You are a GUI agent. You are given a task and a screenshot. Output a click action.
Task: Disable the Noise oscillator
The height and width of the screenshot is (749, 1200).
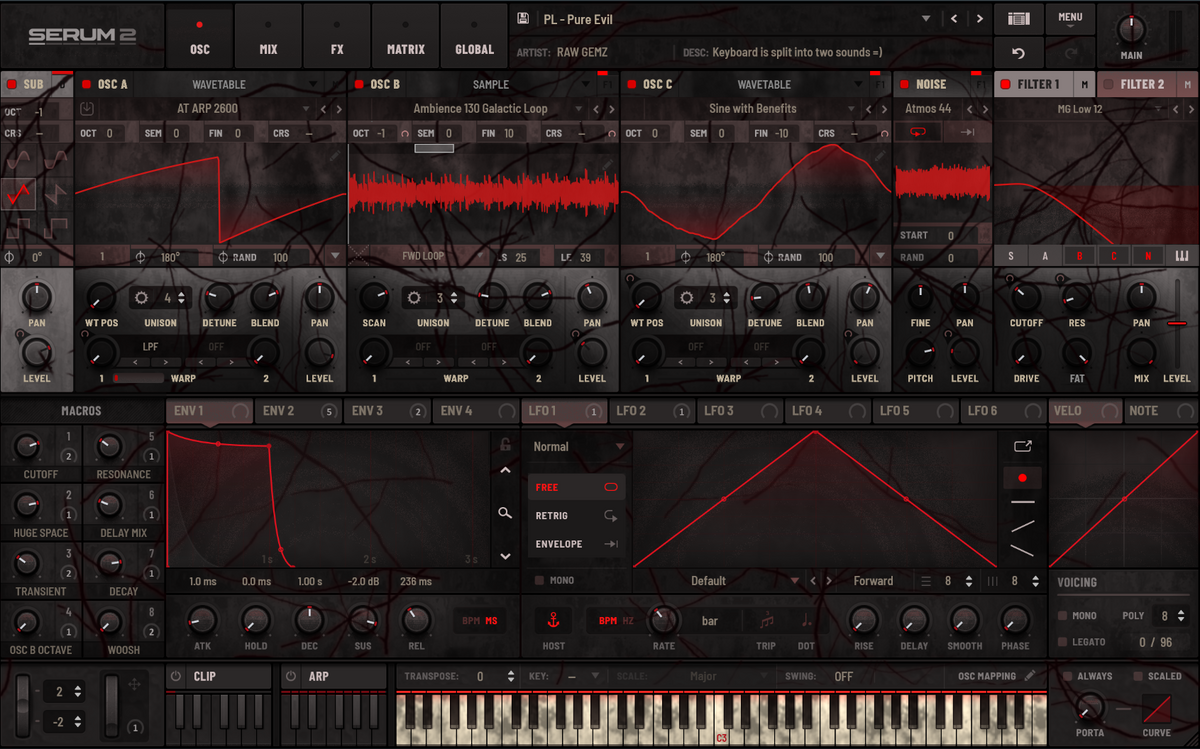[x=904, y=85]
